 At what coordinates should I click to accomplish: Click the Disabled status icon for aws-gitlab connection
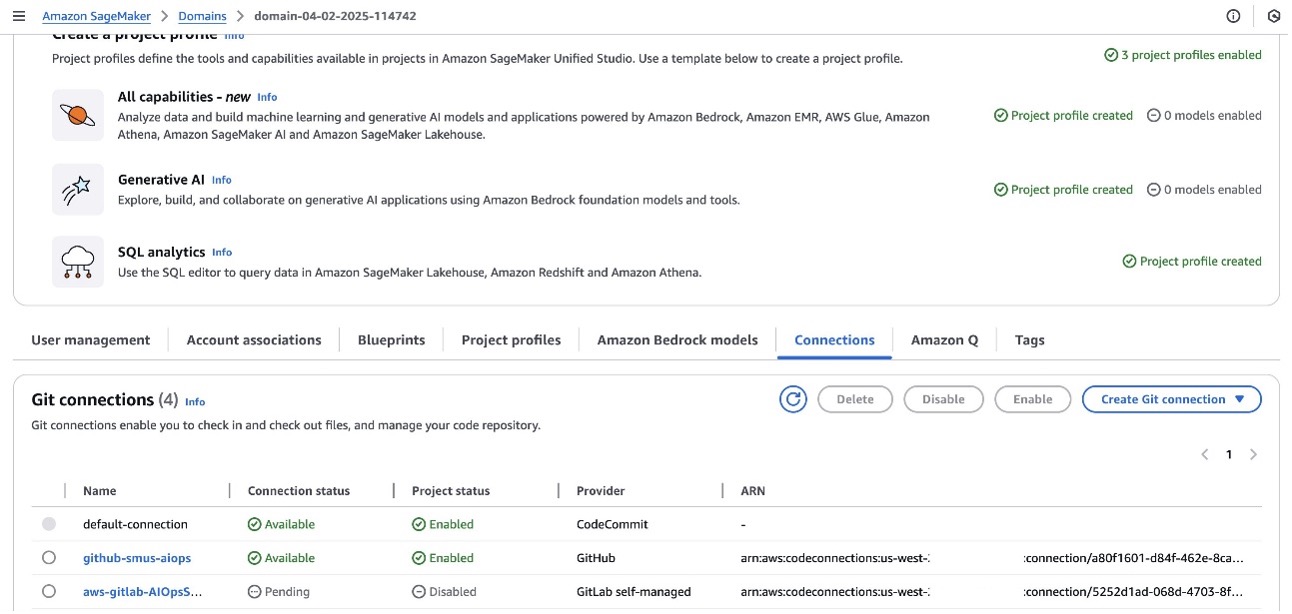[418, 592]
